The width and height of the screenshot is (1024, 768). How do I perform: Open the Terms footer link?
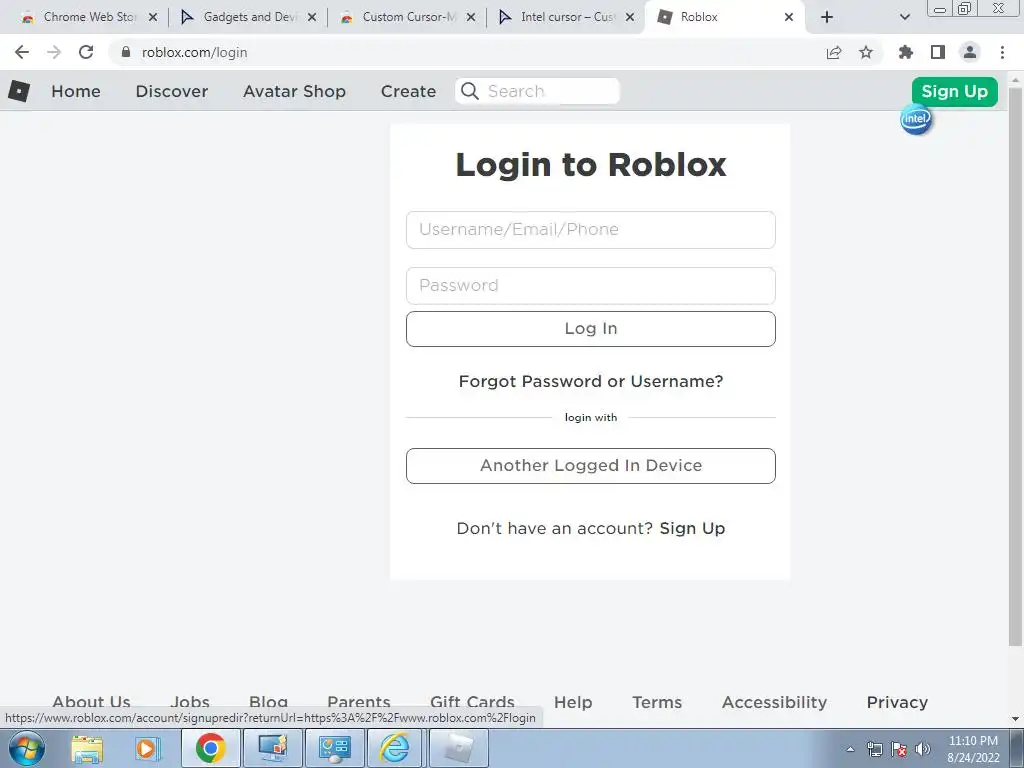(657, 702)
